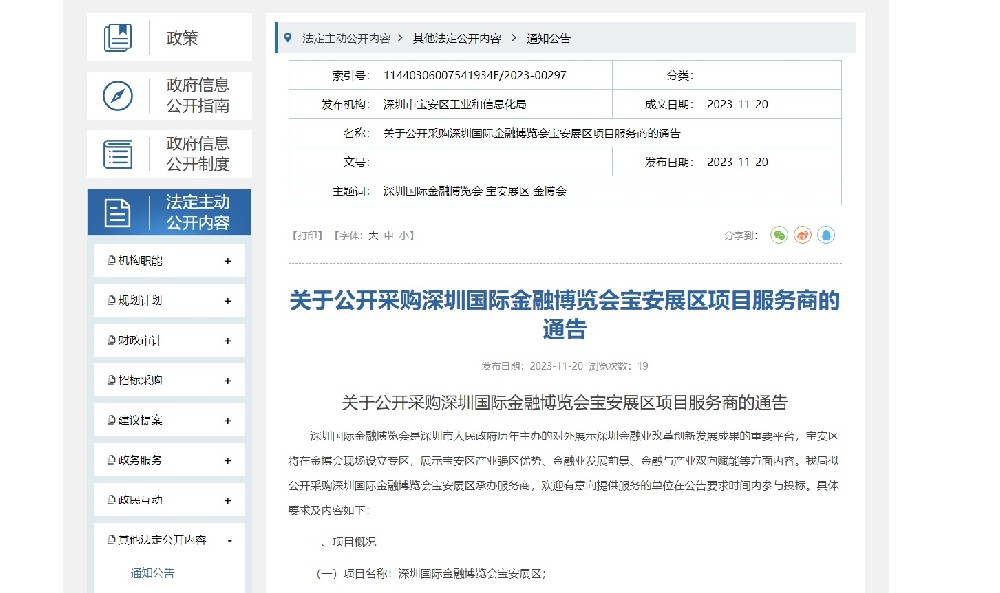Image resolution: width=1000 pixels, height=593 pixels.
Task: Go to 通知公告 breadcrumb link
Action: [x=548, y=38]
